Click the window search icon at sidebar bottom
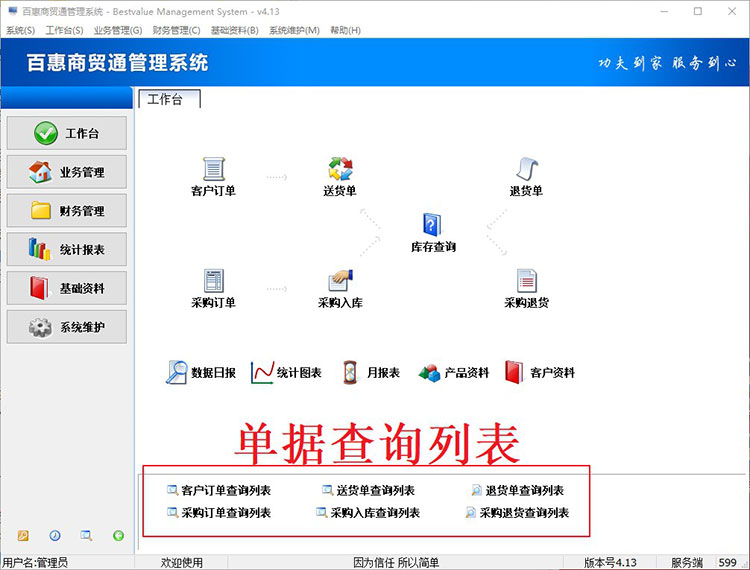750x570 pixels. pos(87,536)
